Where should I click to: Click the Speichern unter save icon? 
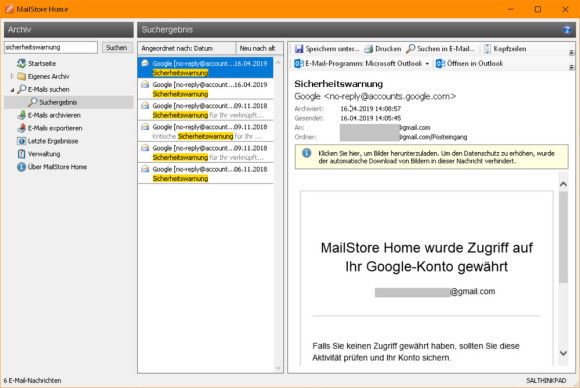[x=299, y=49]
